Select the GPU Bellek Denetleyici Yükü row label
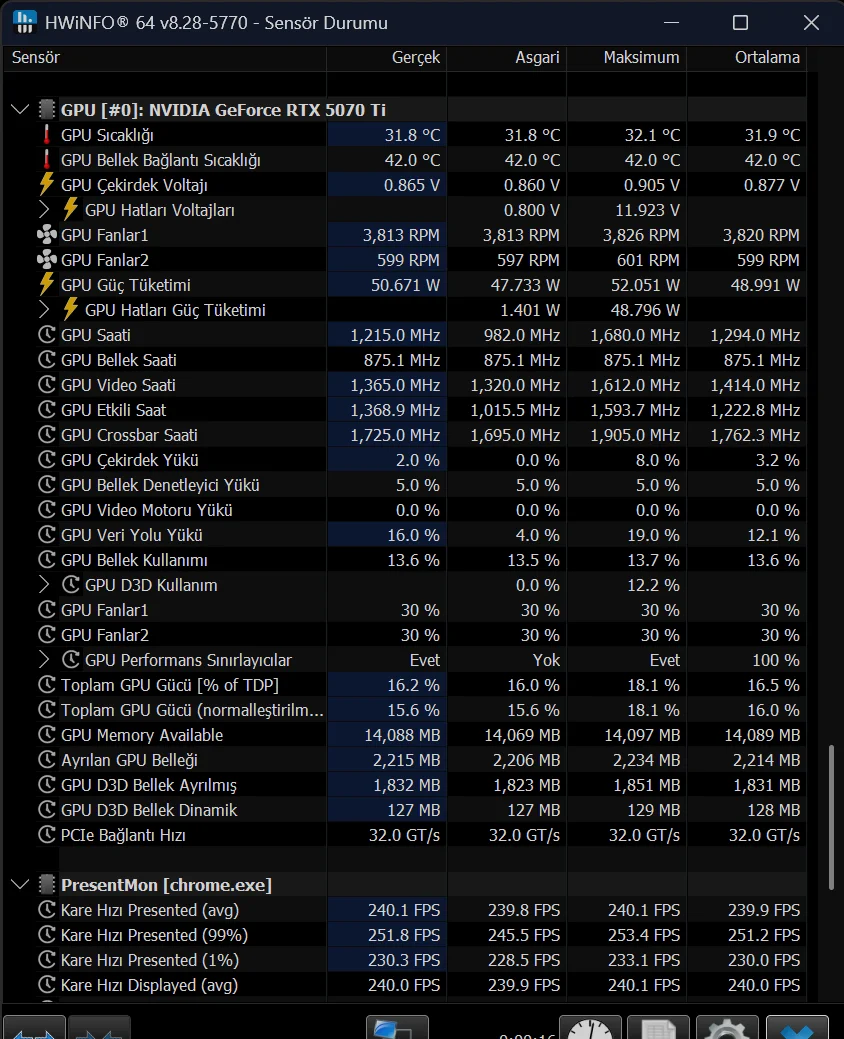This screenshot has width=844, height=1039. point(160,485)
